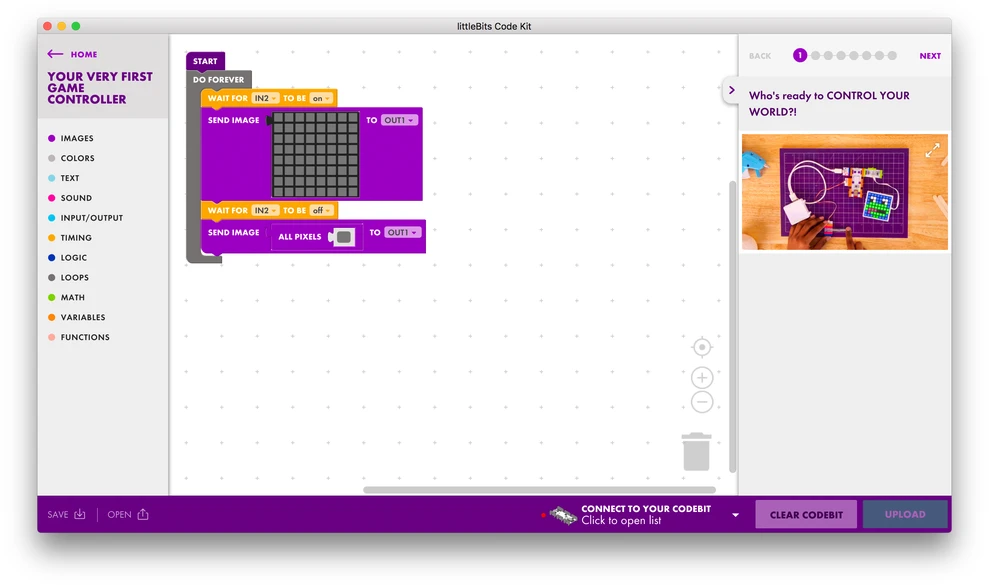Open OUT1 dropdown in ALL PIXELS block
Screen dimensions: 989x585
pyautogui.click(x=402, y=233)
